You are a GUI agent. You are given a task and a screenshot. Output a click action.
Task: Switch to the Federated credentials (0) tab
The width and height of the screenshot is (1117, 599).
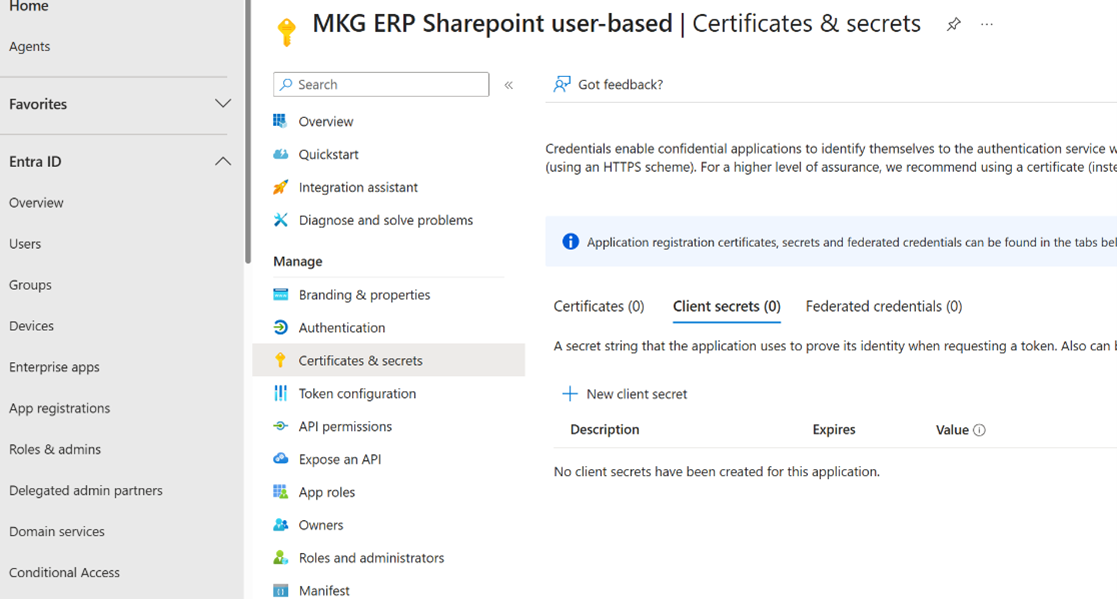883,306
